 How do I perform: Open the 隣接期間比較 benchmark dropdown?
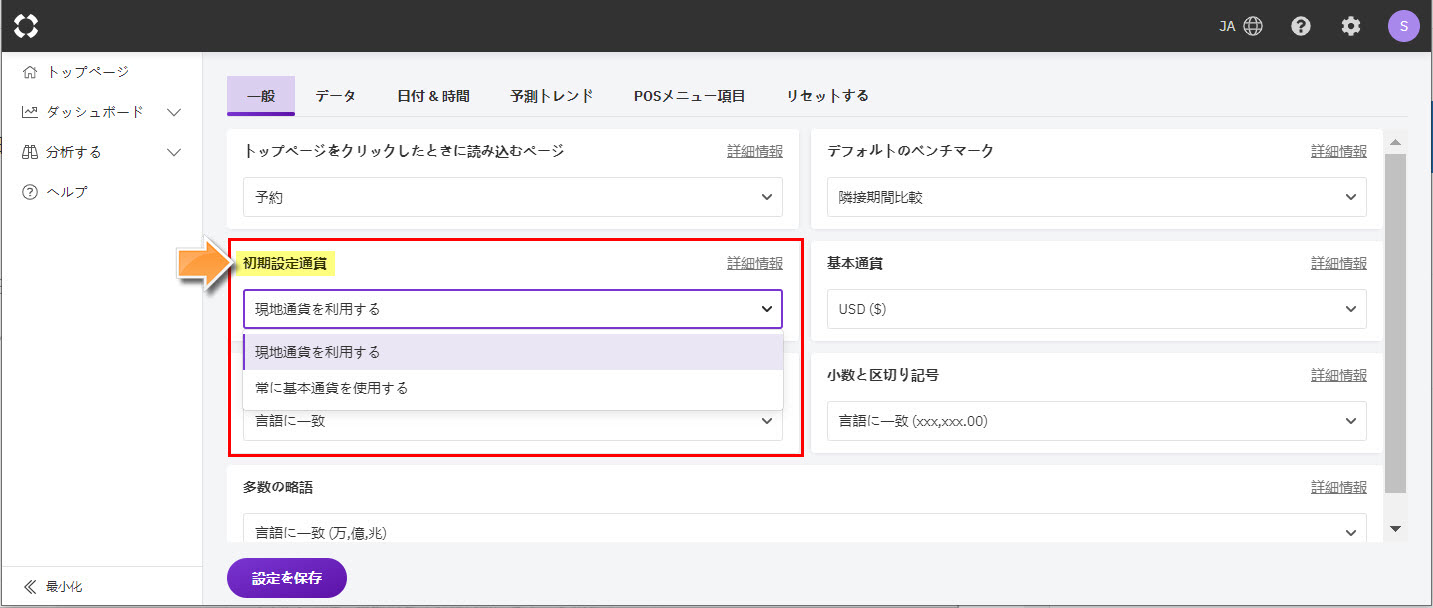1097,197
